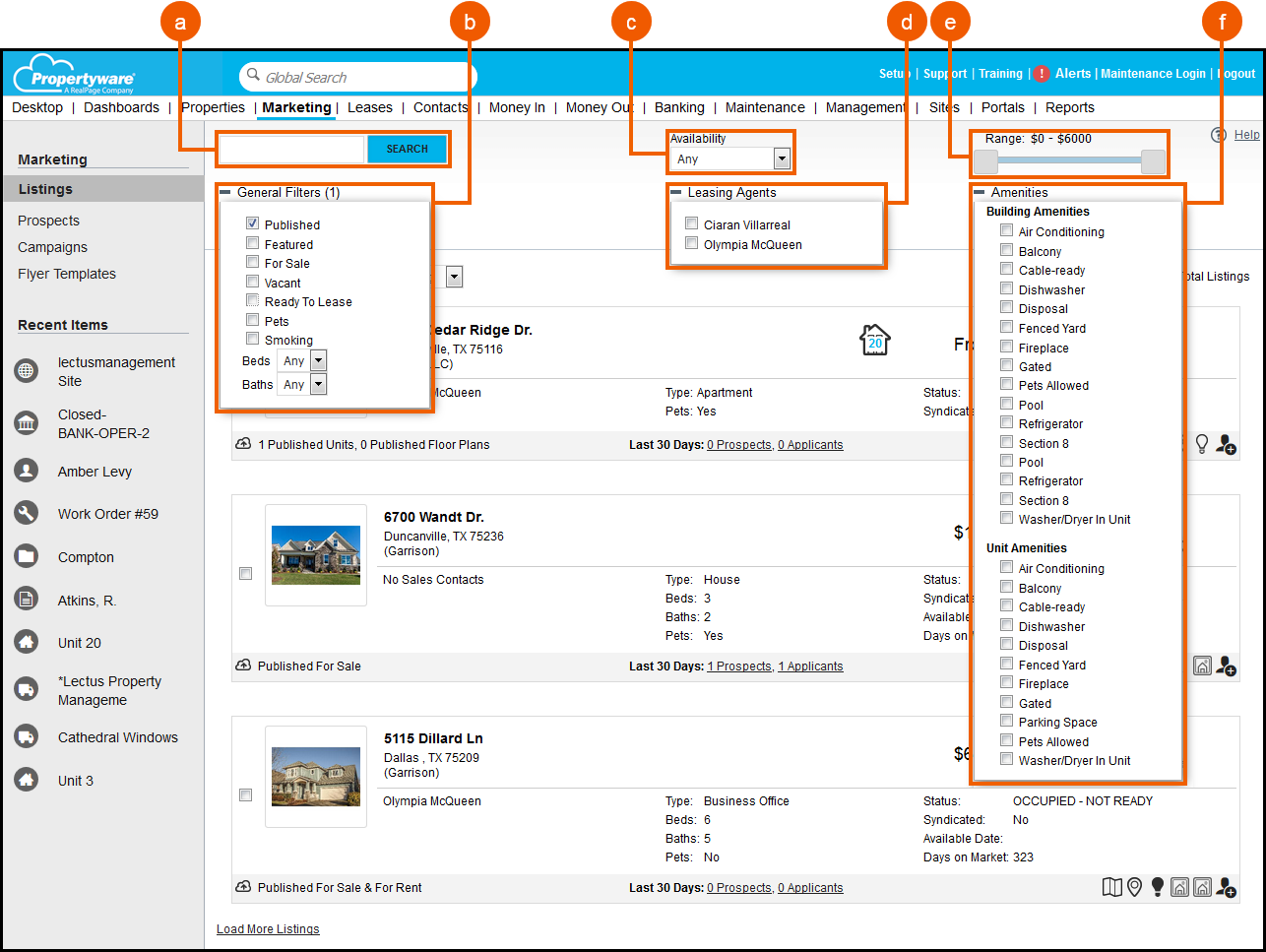Open the Beds dropdown in General Filters

pyautogui.click(x=302, y=360)
